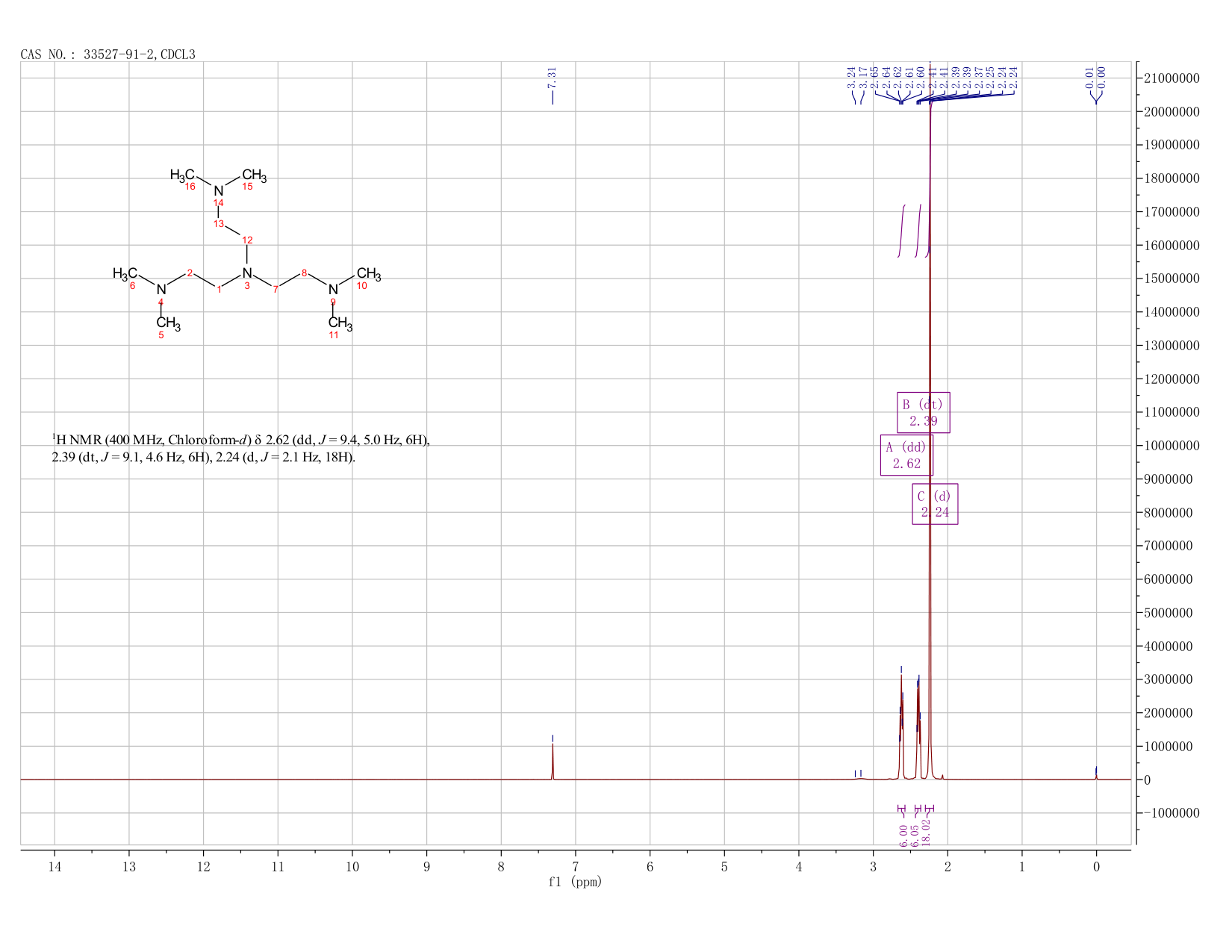1232x952 pixels.
Task: Click the H3C group numbered 16
Action: (183, 175)
